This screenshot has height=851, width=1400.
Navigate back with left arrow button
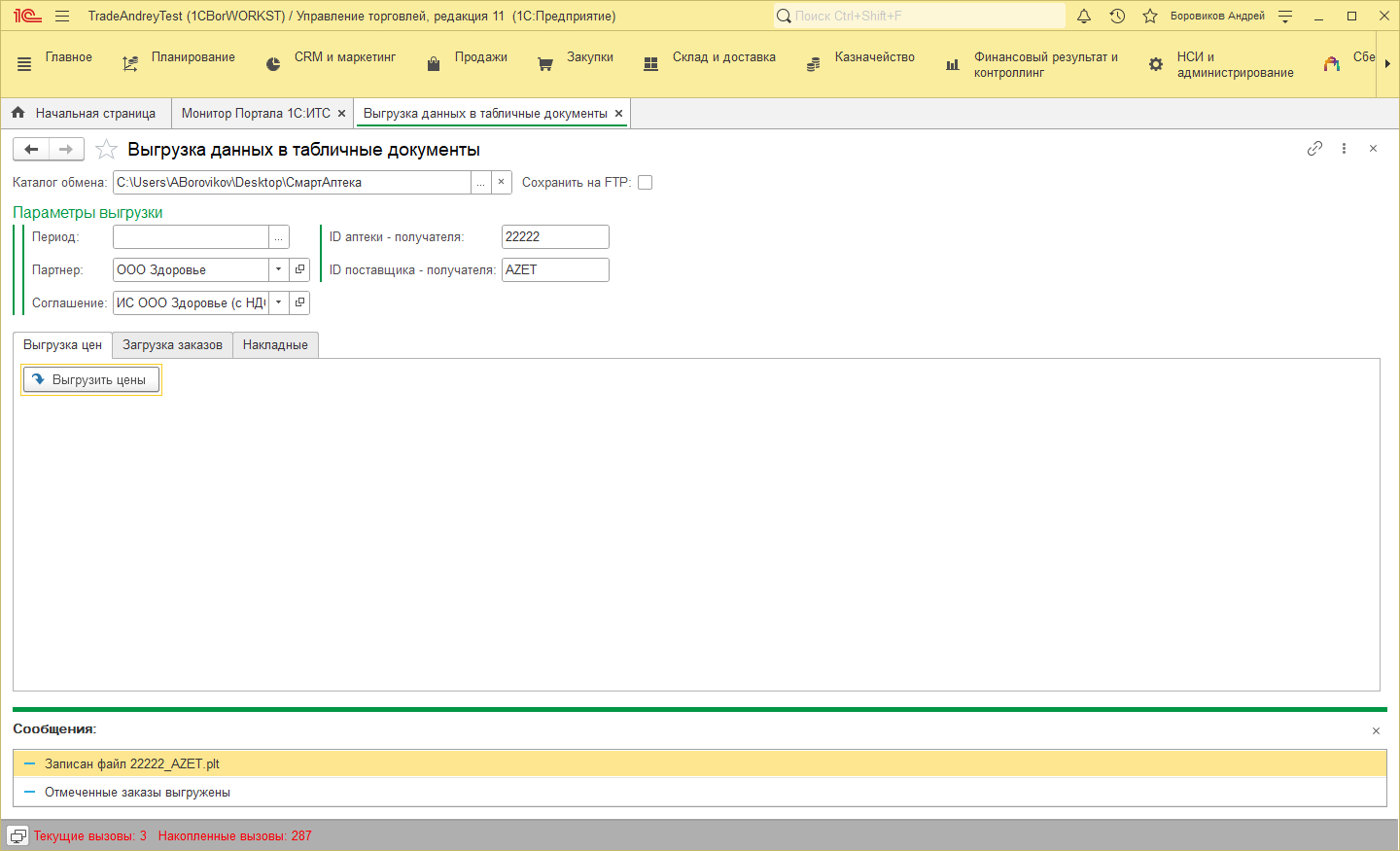pyautogui.click(x=31, y=149)
